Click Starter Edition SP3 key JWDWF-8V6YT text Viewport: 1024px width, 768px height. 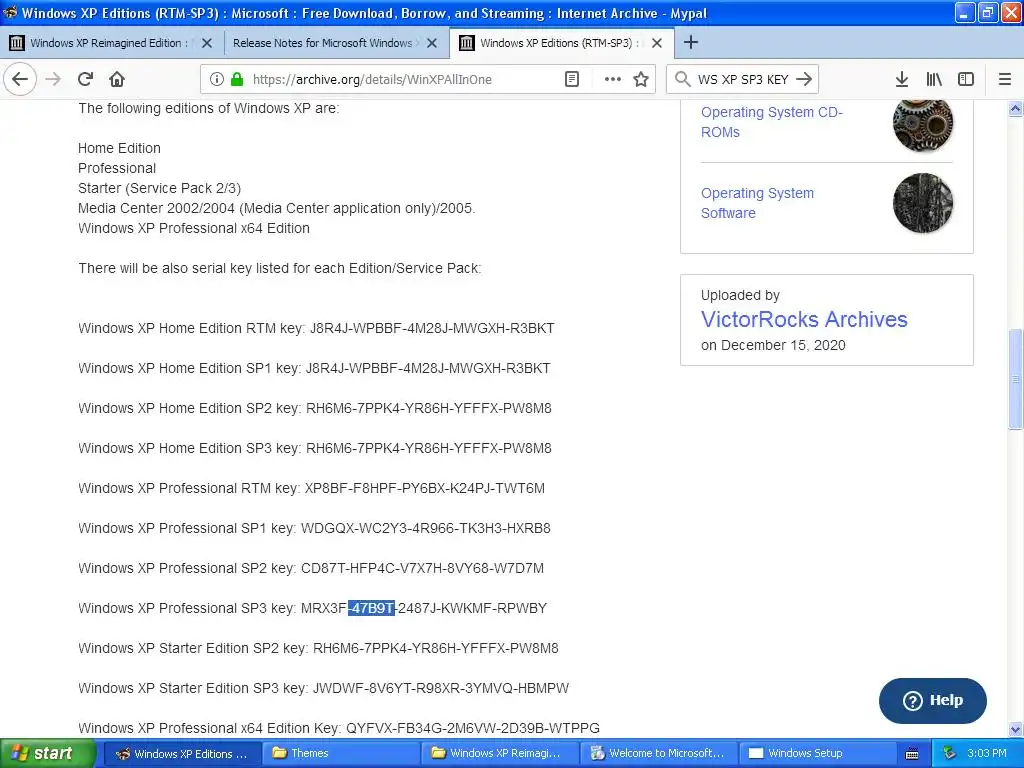[441, 688]
